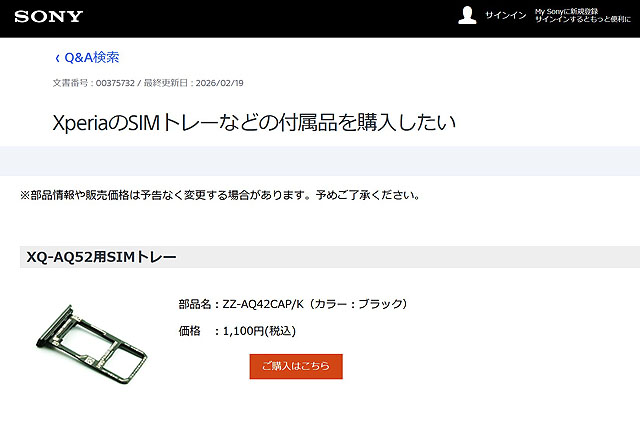Screen dimensions: 640x424
Task: Click the 価格 label
Action: tap(189, 331)
